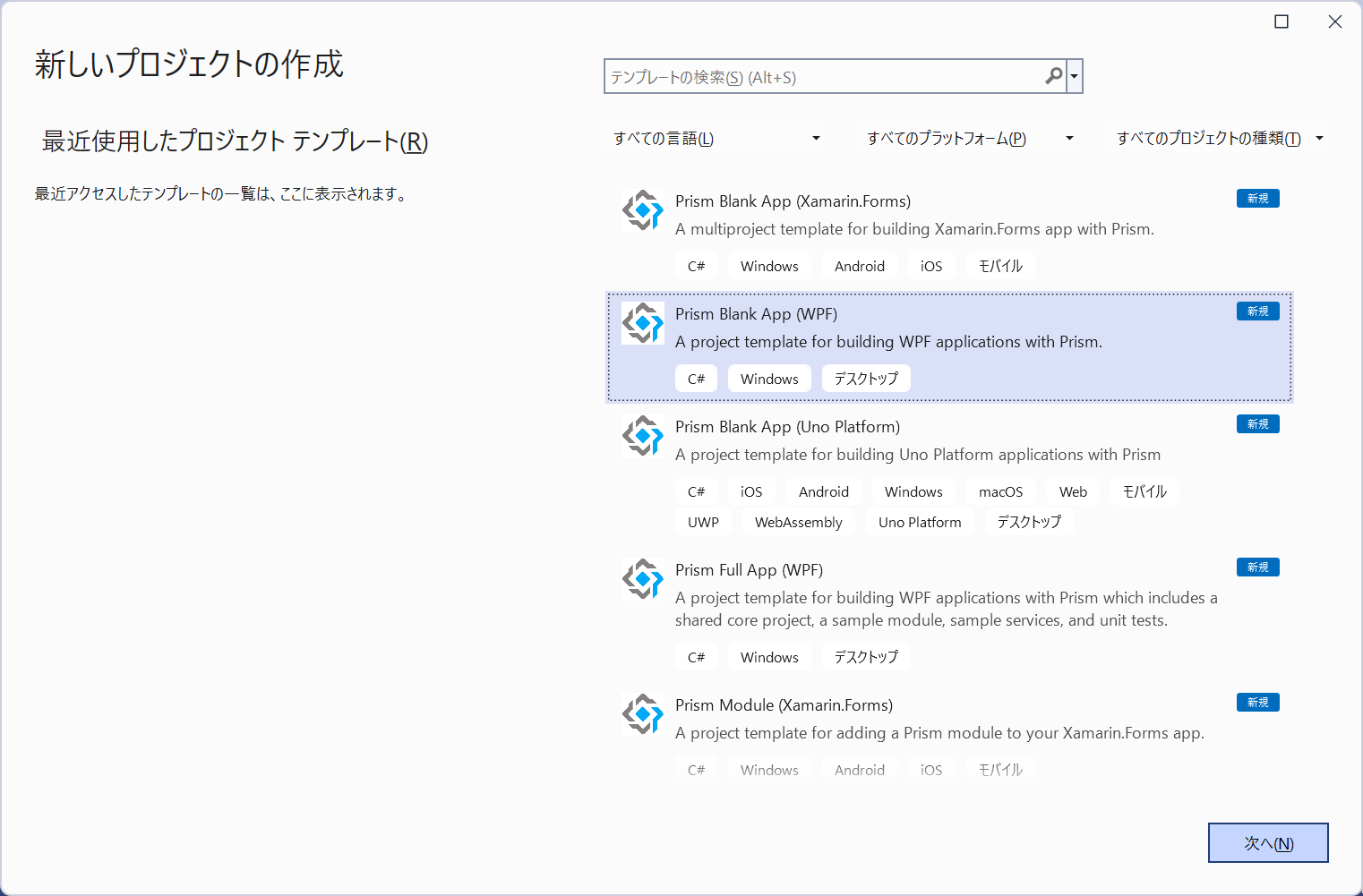This screenshot has width=1363, height=896.
Task: Expand the search box dropdown arrow
Action: coord(1076,77)
